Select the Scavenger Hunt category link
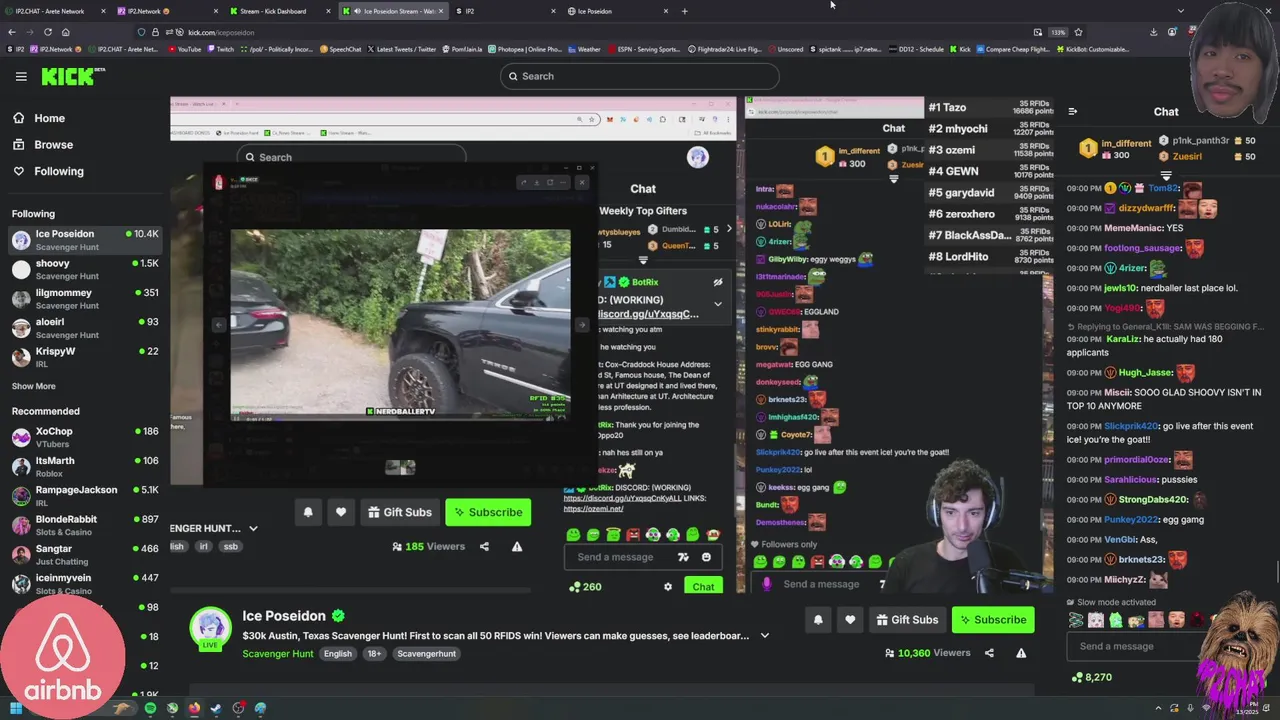 [278, 654]
